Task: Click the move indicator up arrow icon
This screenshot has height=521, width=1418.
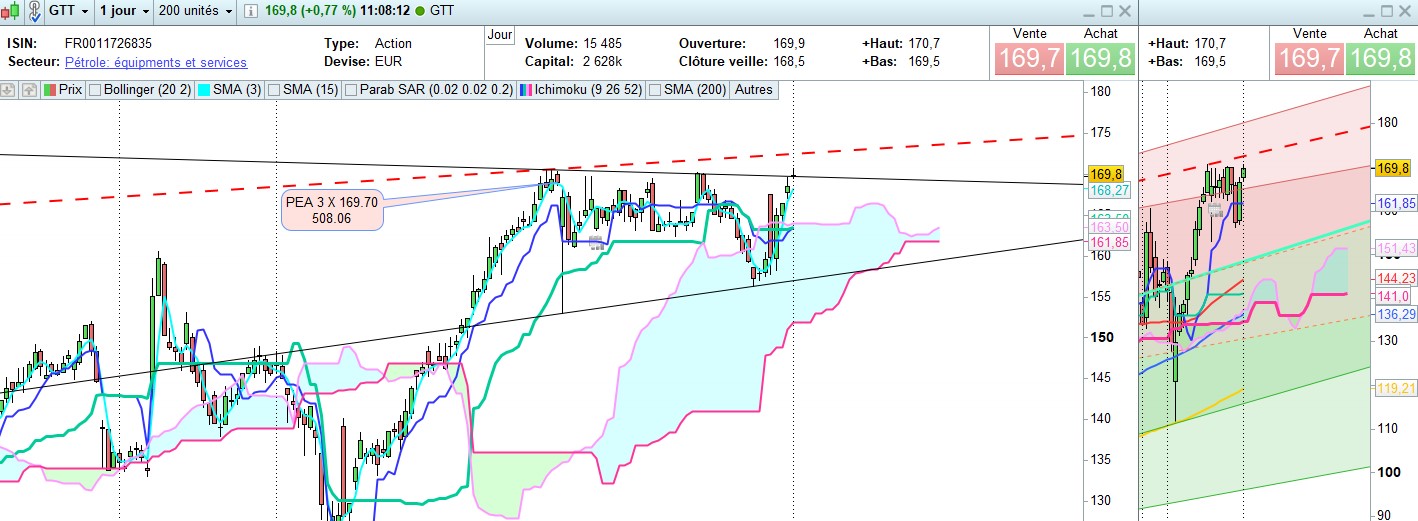Action: [28, 90]
